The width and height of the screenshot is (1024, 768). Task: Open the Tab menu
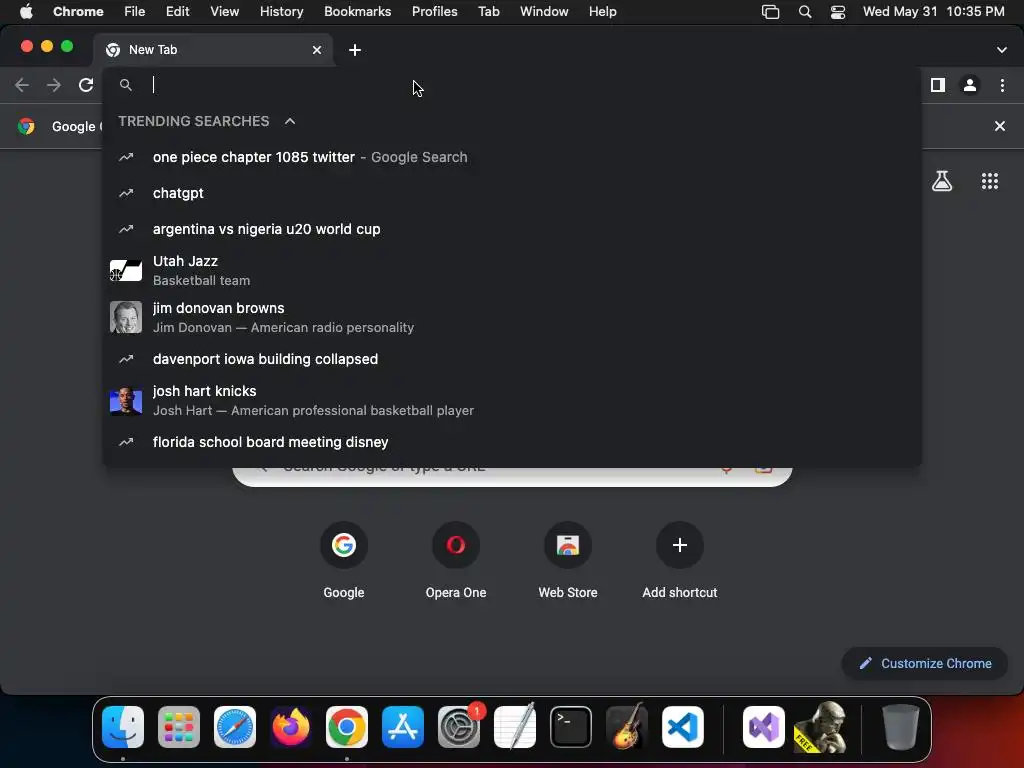[x=488, y=12]
